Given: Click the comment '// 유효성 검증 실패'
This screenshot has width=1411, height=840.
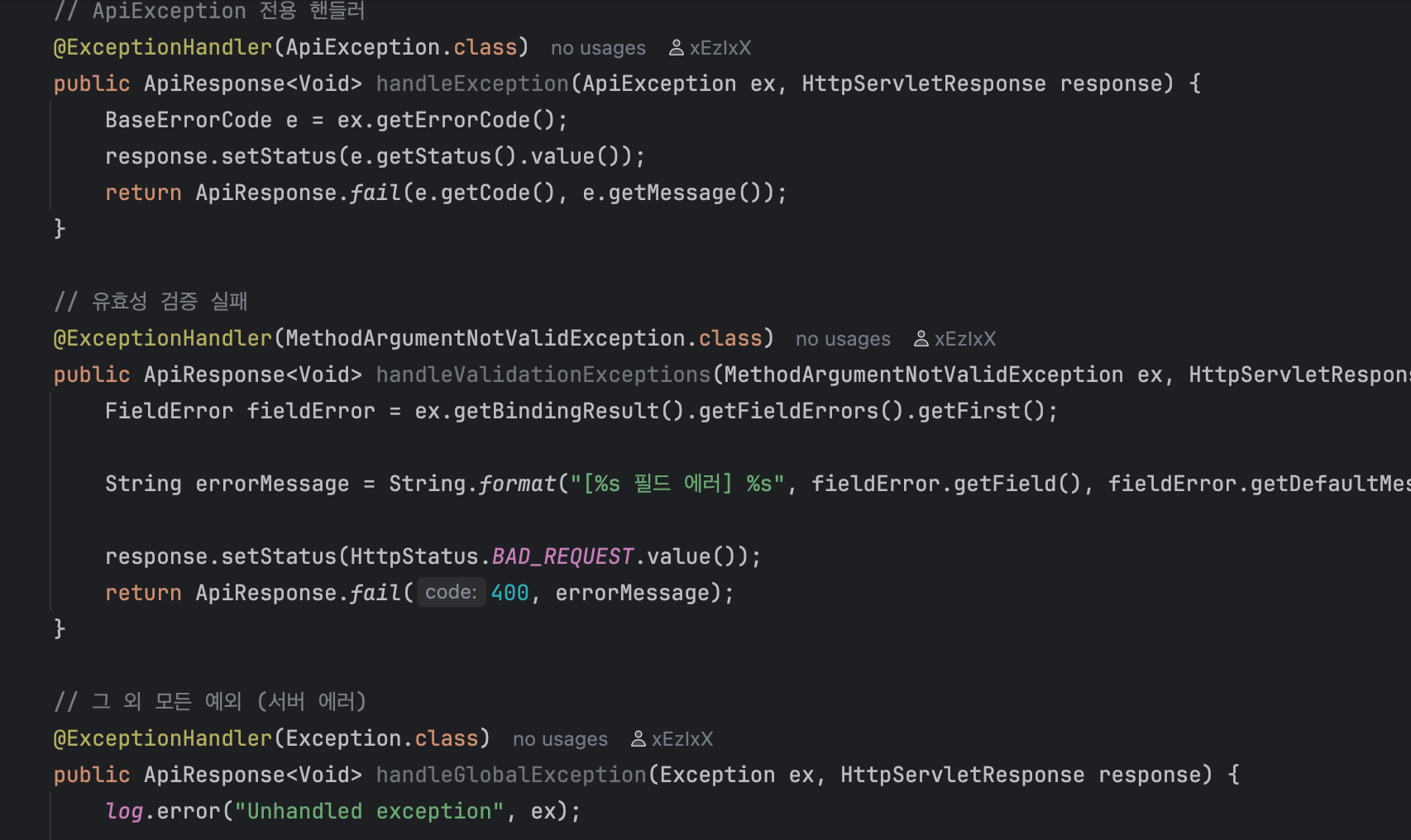Looking at the screenshot, I should pyautogui.click(x=151, y=302).
